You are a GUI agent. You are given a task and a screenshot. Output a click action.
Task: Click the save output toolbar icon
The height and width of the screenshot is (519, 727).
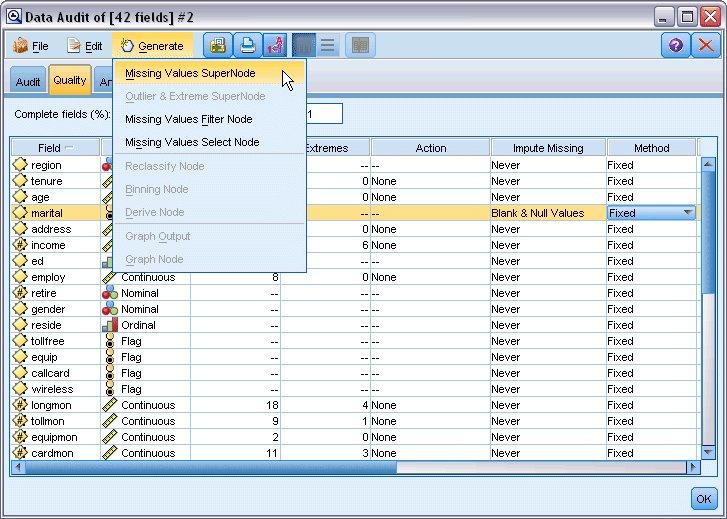[x=218, y=45]
